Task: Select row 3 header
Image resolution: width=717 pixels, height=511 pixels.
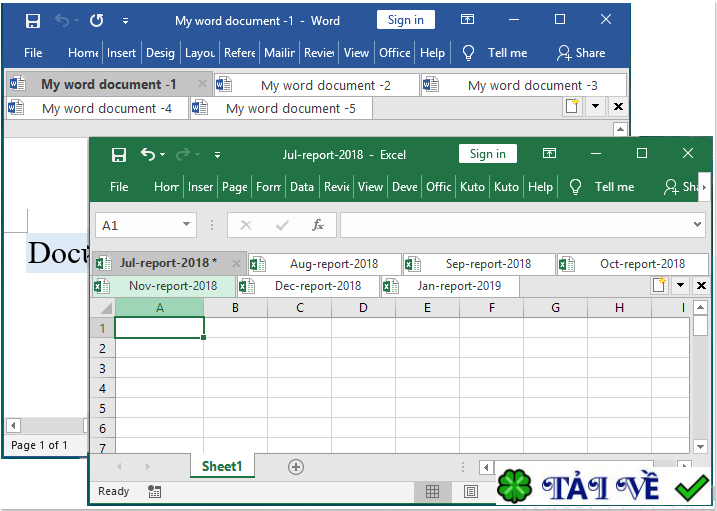Action: tap(103, 368)
